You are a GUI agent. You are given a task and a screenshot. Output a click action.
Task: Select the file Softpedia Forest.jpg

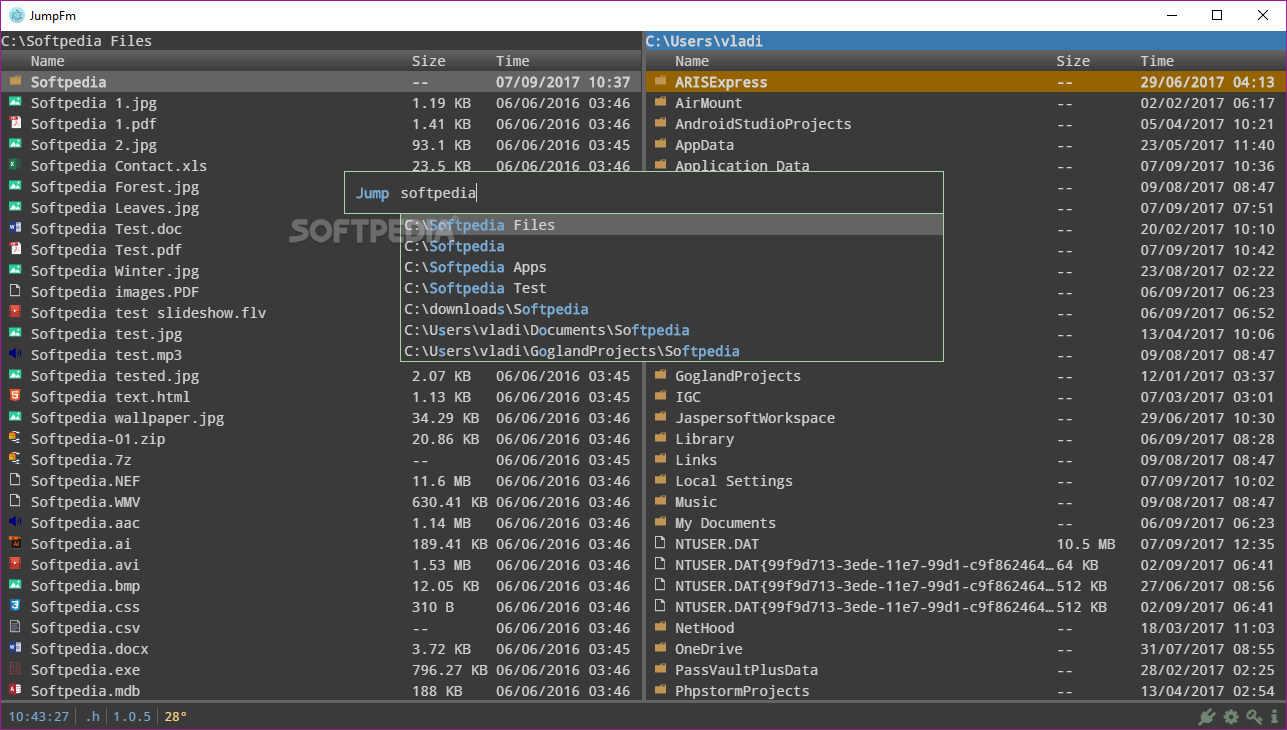tap(320, 187)
